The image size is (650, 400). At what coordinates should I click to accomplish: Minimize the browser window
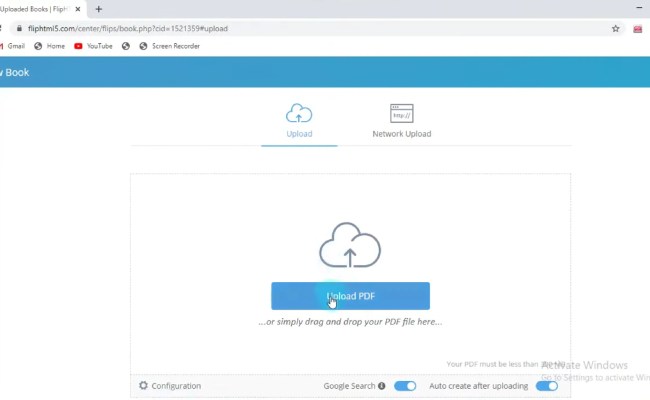point(639,8)
